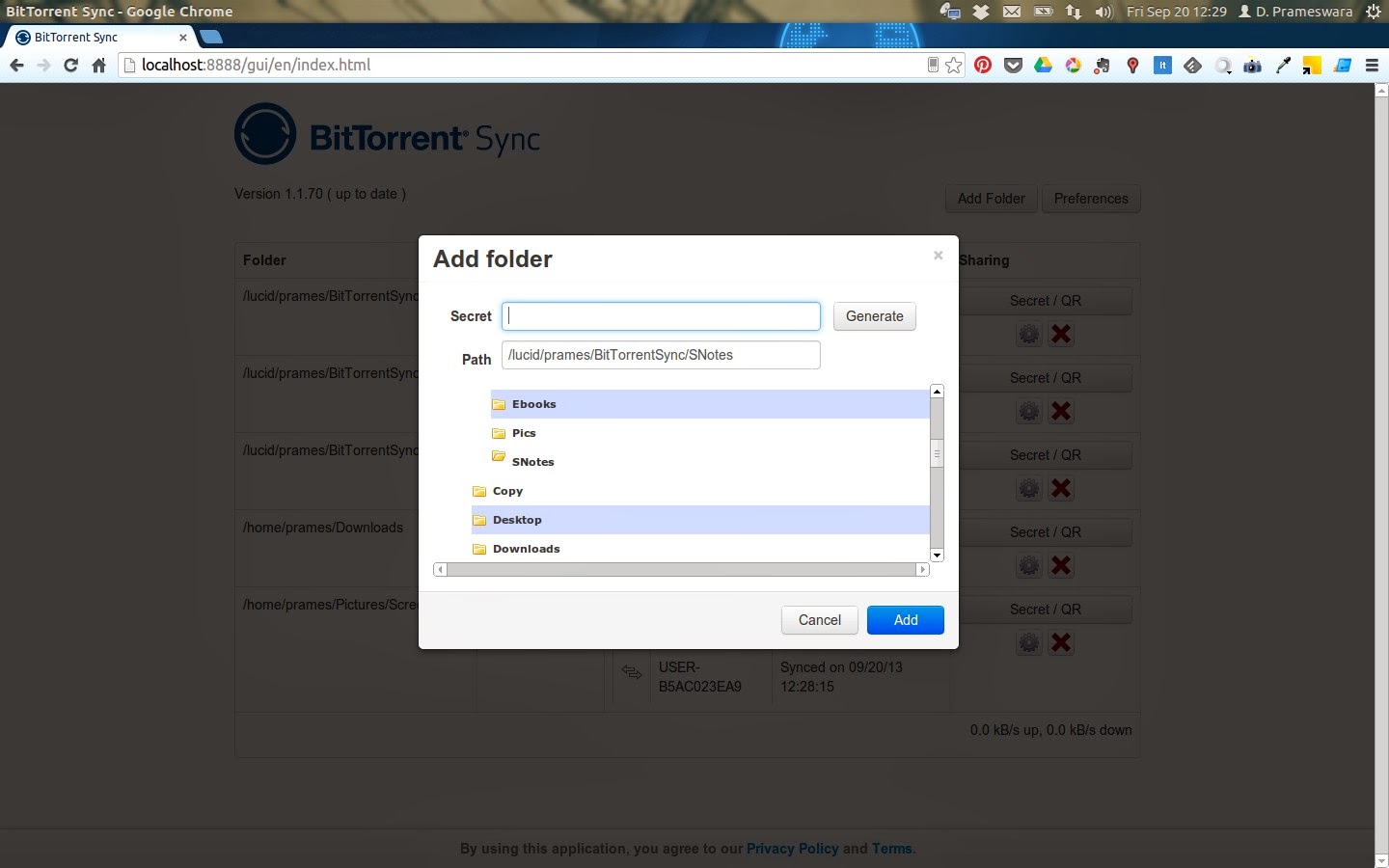Open the Terms link
1389x868 pixels.
(892, 849)
